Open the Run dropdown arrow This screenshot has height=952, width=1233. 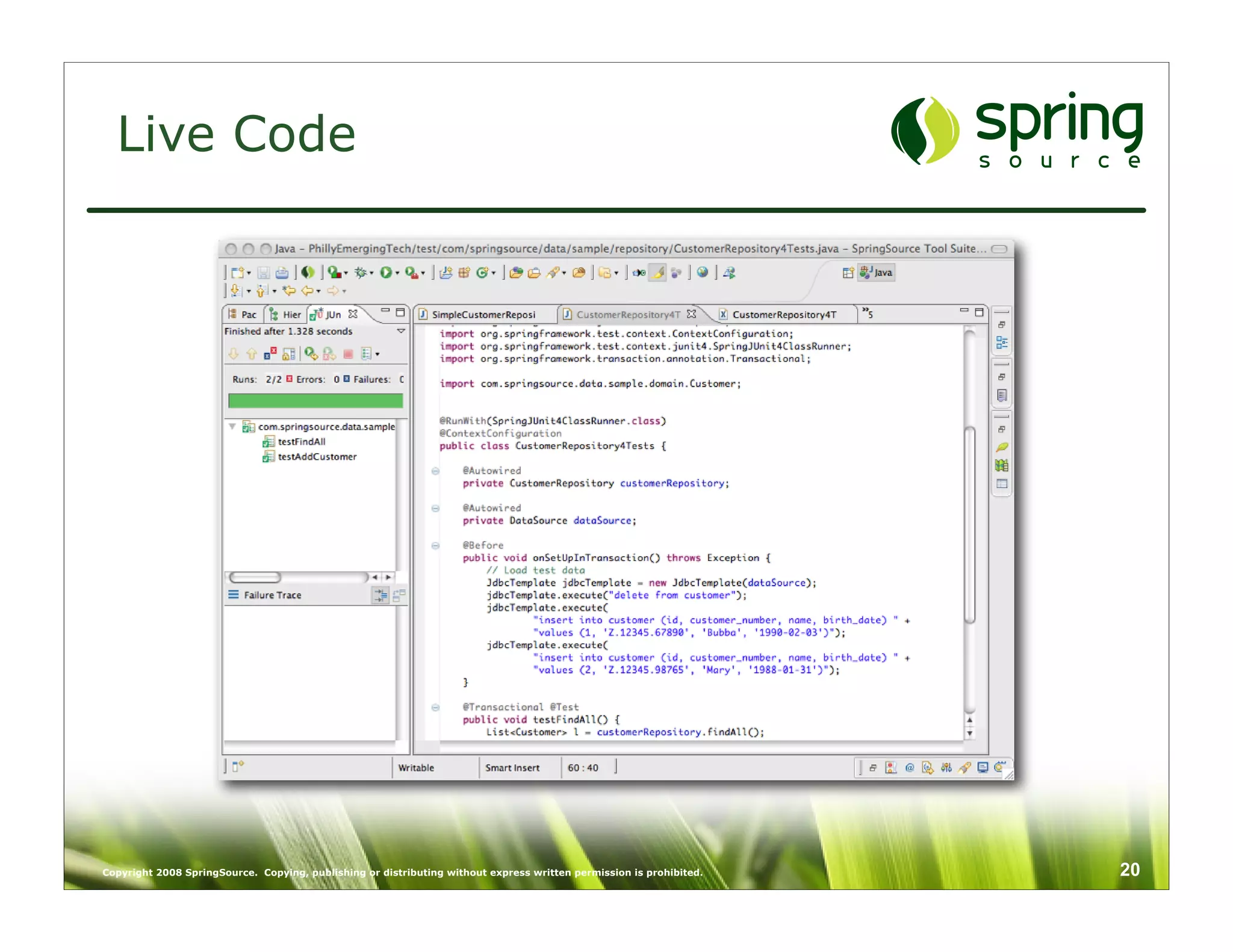[397, 273]
